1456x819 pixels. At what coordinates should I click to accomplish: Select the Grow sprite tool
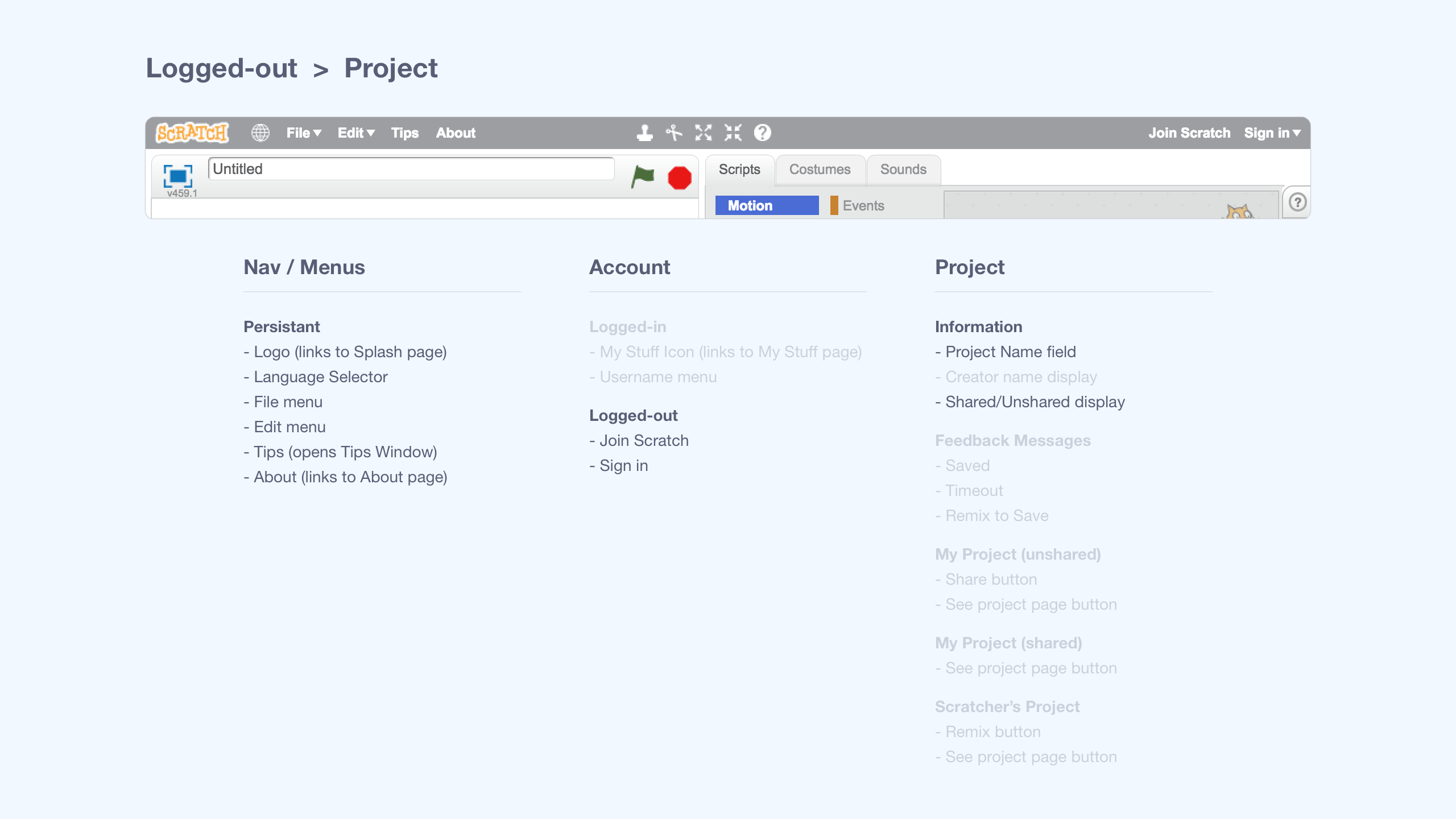click(x=704, y=133)
